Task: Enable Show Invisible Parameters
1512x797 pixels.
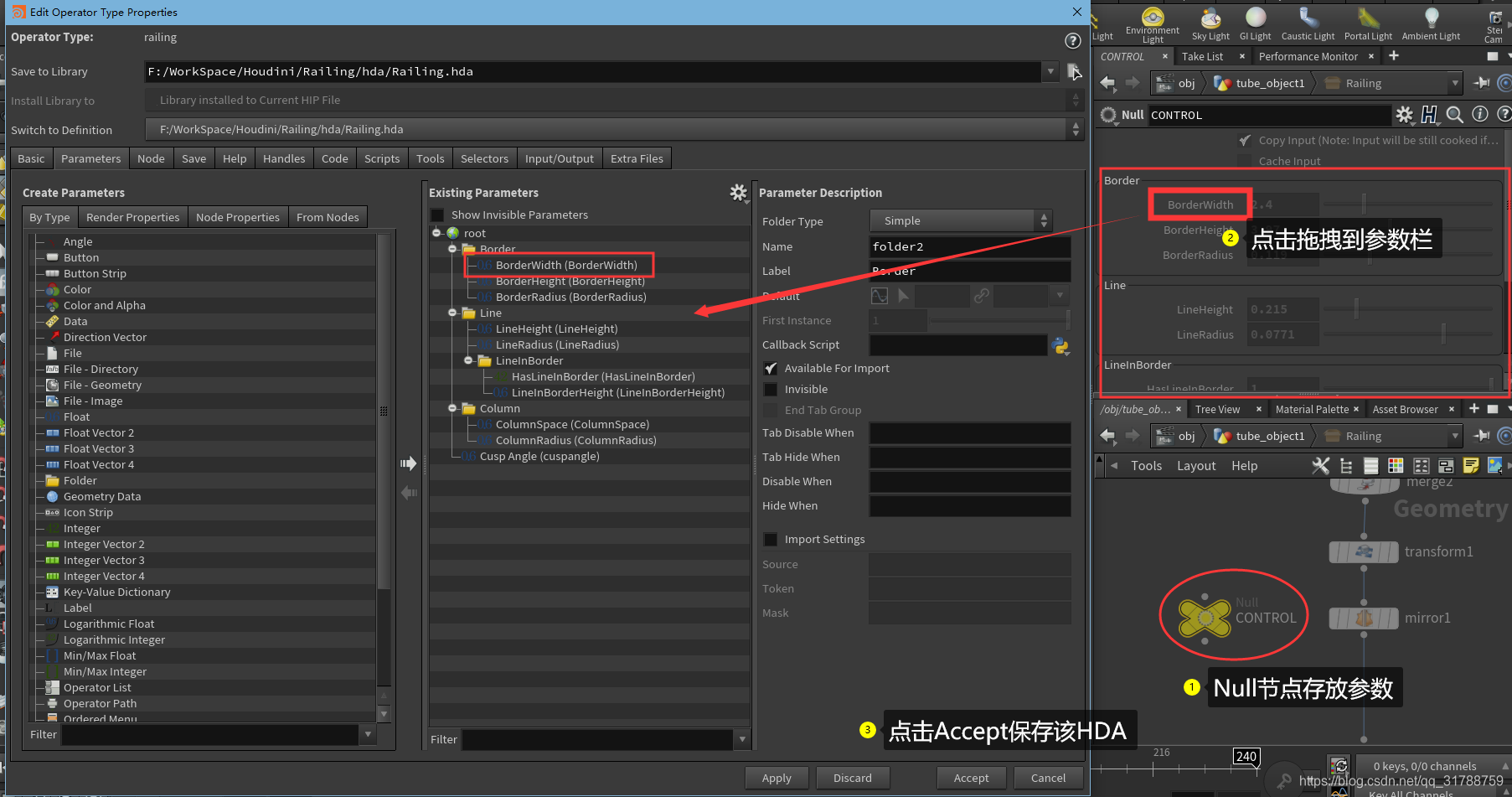Action: 436,215
